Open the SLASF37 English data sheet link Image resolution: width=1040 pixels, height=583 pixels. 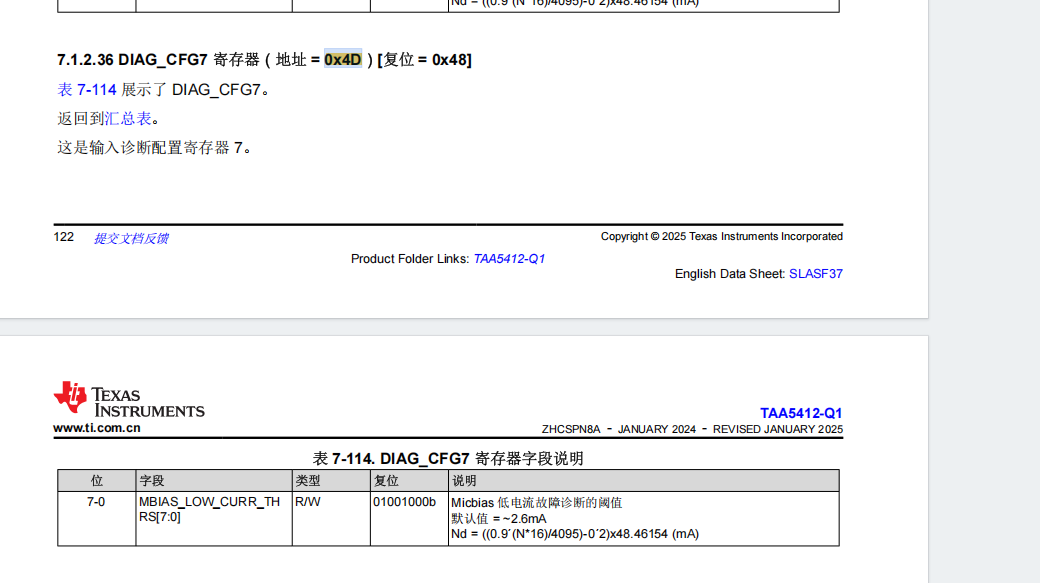point(816,274)
